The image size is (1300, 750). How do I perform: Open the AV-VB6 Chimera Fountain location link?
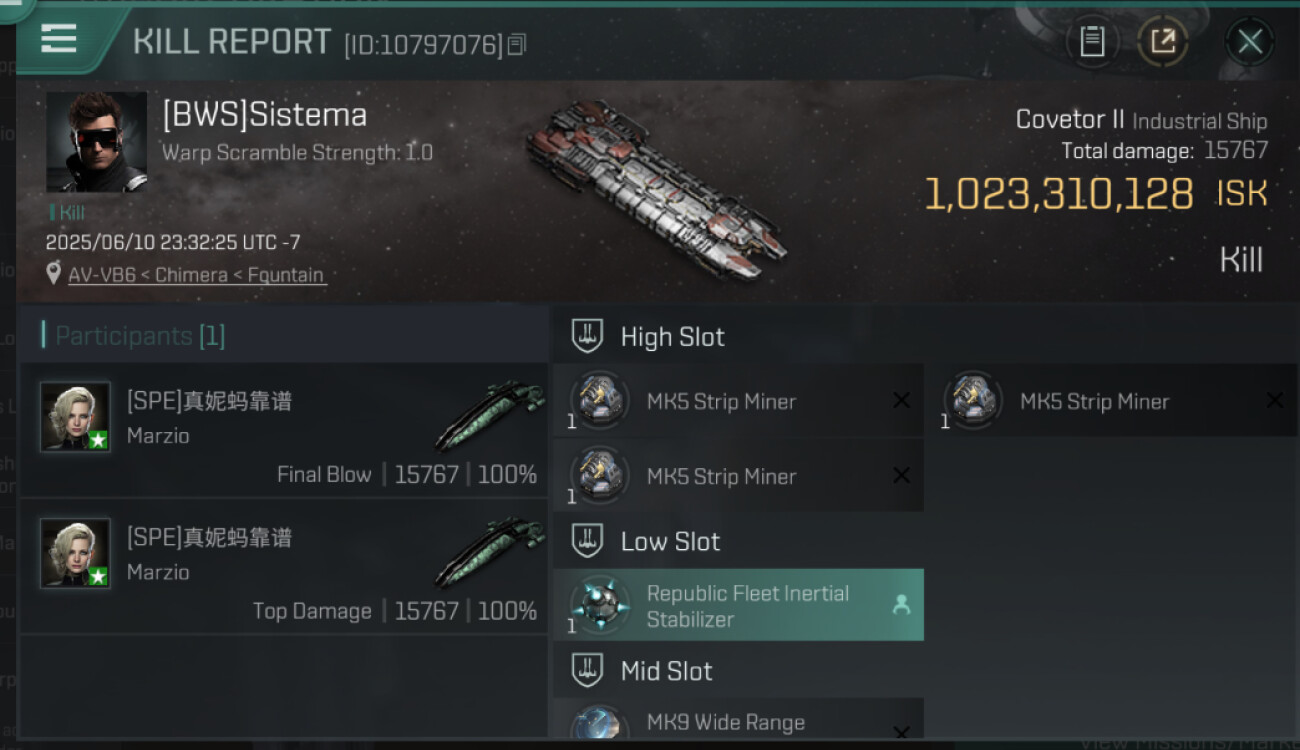tap(197, 274)
